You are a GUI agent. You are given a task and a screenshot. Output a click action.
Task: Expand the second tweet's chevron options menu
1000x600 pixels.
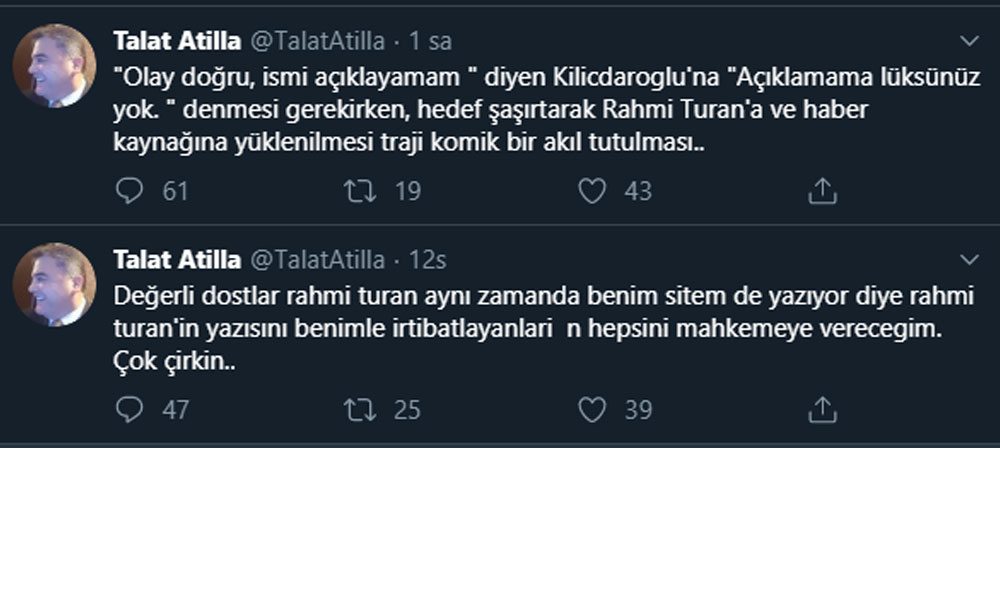pyautogui.click(x=969, y=260)
